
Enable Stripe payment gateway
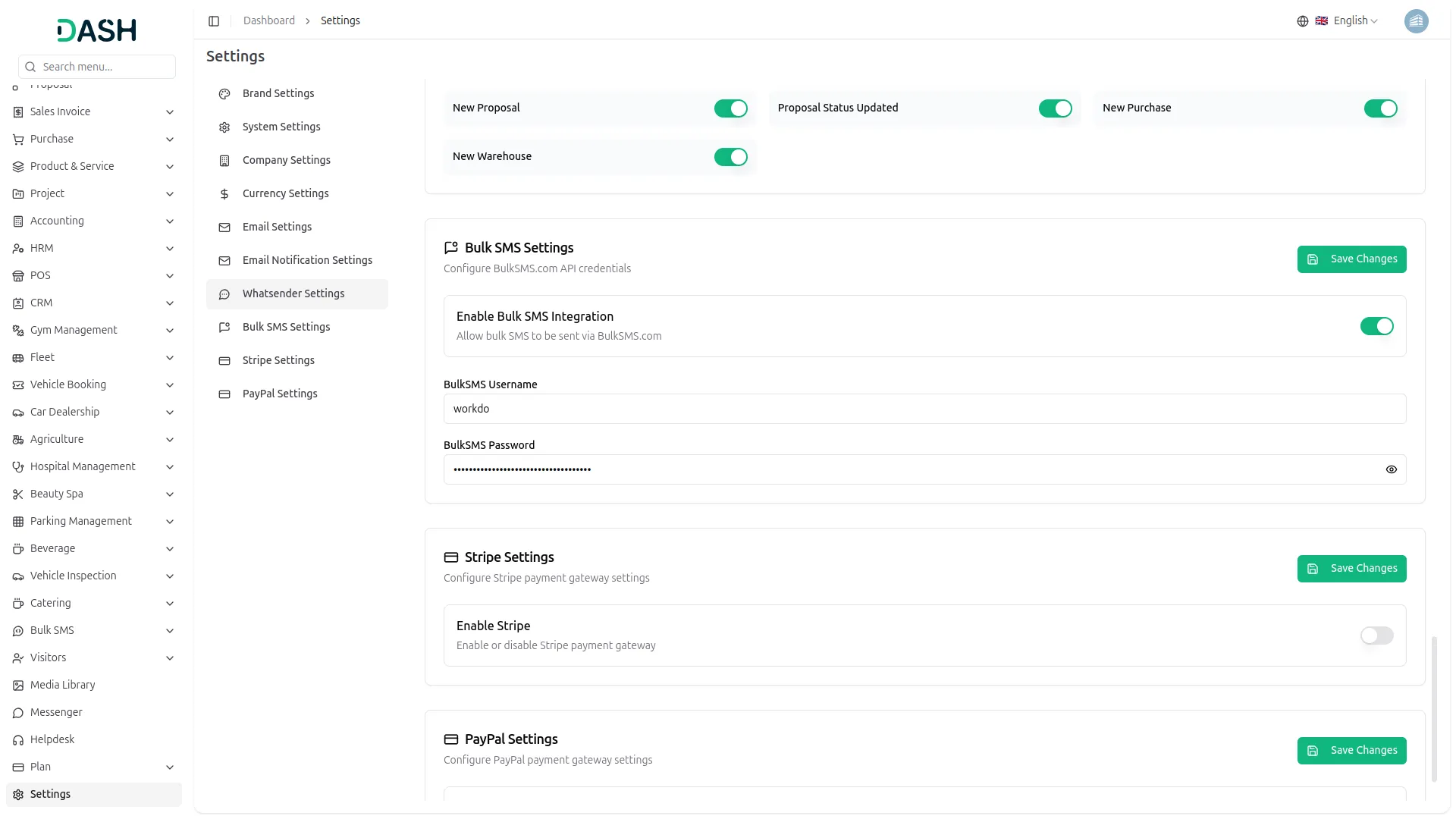(x=1376, y=635)
